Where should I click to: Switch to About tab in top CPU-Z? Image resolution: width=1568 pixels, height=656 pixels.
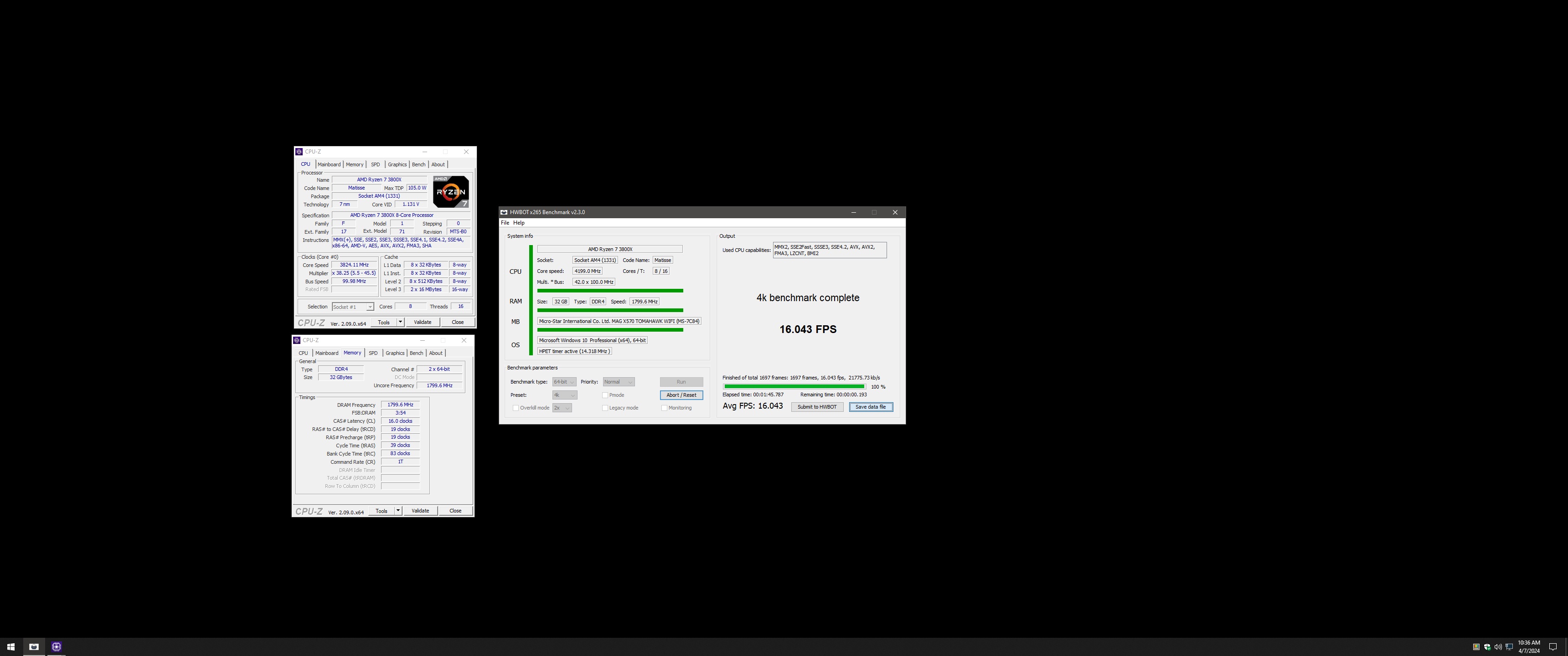pos(438,164)
